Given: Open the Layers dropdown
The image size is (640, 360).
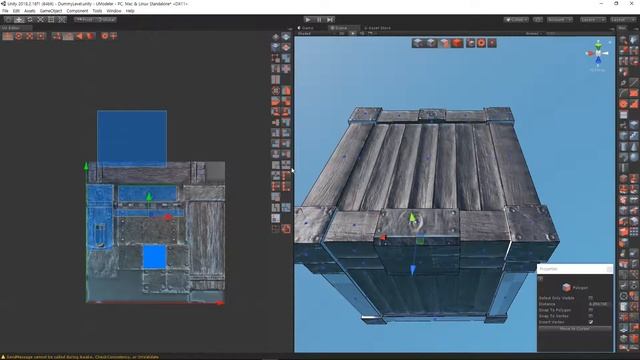Looking at the screenshot, I should coord(593,20).
